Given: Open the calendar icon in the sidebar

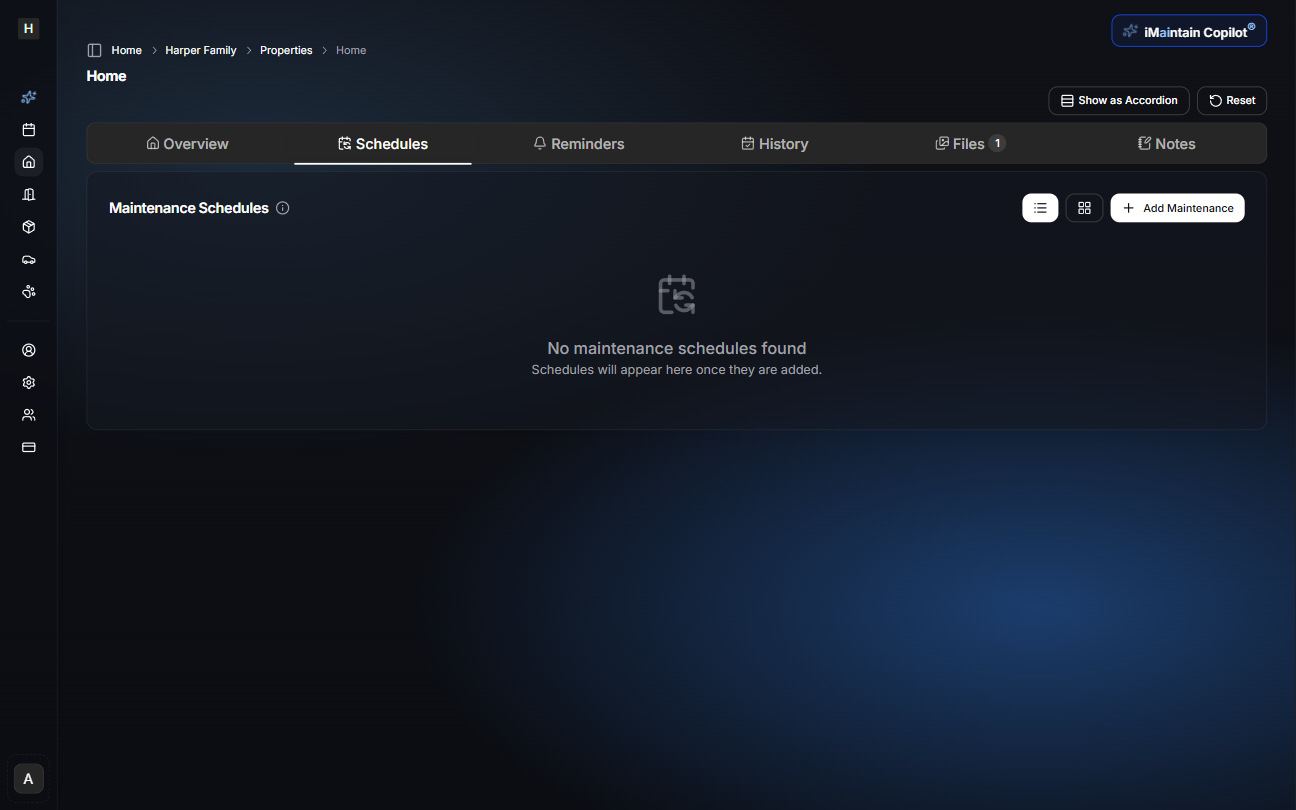Looking at the screenshot, I should click(x=28, y=129).
